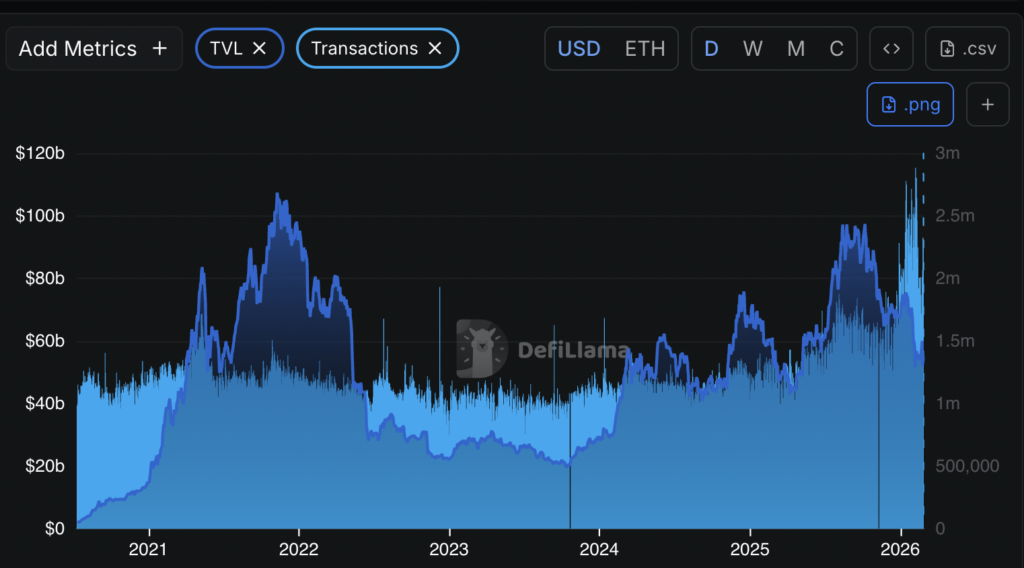Switch denomination to USD
1024x568 pixels.
pos(579,49)
